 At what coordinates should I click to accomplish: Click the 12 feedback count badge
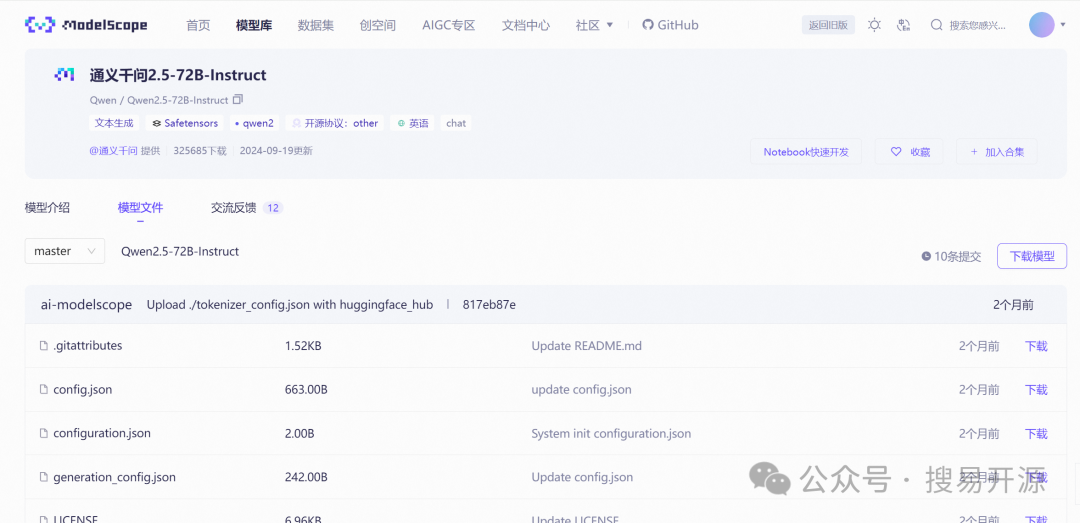tap(273, 207)
